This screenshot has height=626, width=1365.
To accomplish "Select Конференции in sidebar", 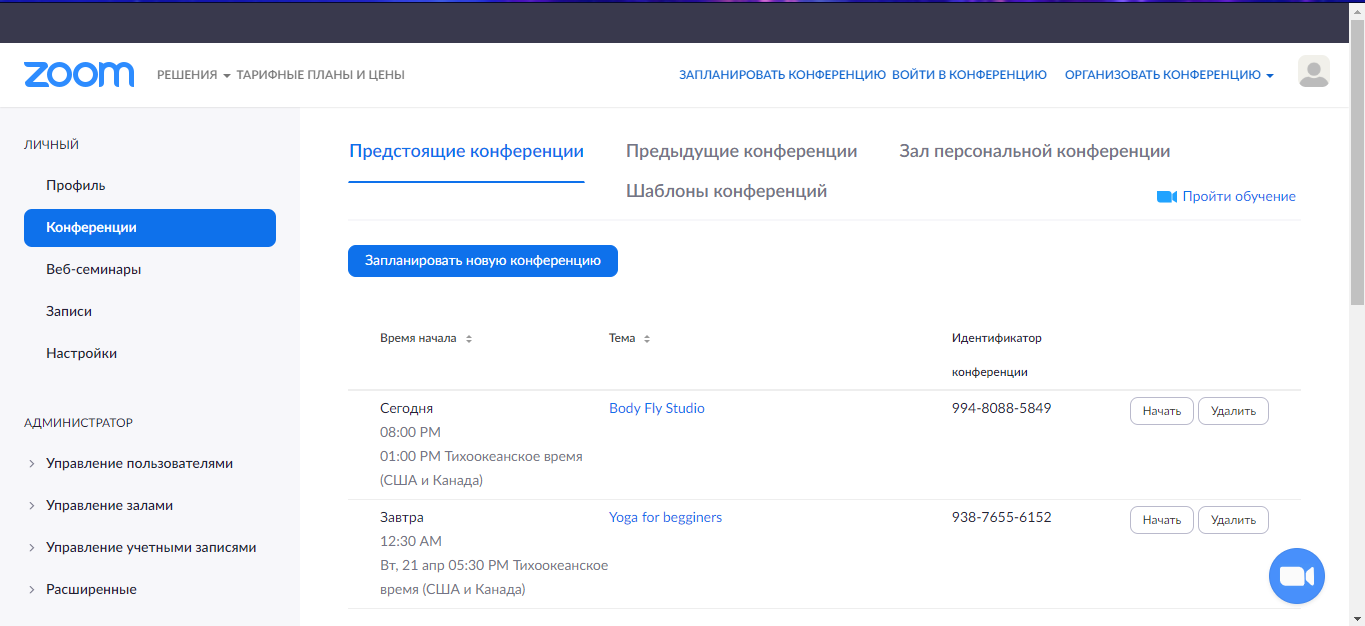I will [x=150, y=228].
